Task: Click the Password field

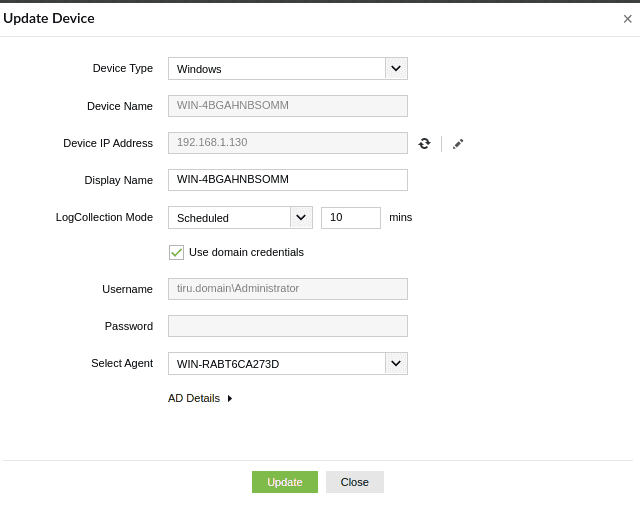Action: [288, 326]
